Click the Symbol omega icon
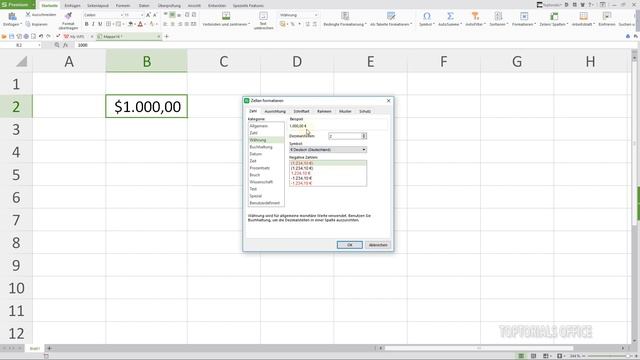The width and height of the screenshot is (640, 360). point(427,16)
